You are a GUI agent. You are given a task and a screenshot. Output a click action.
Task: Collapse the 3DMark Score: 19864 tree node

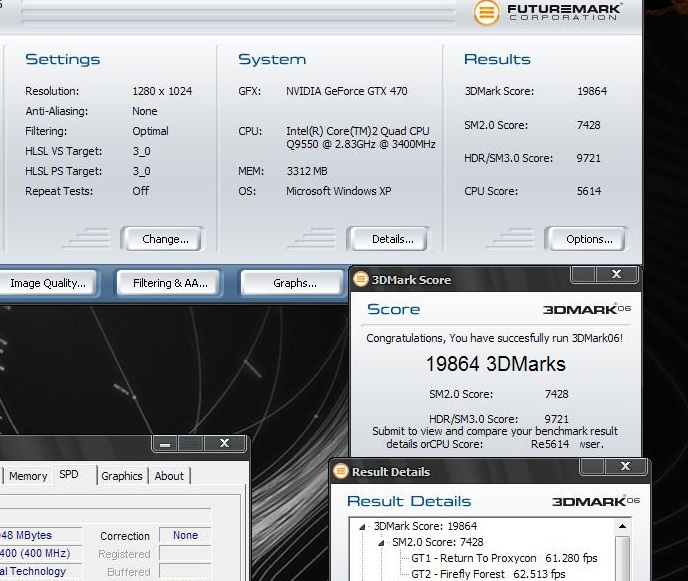pos(362,527)
